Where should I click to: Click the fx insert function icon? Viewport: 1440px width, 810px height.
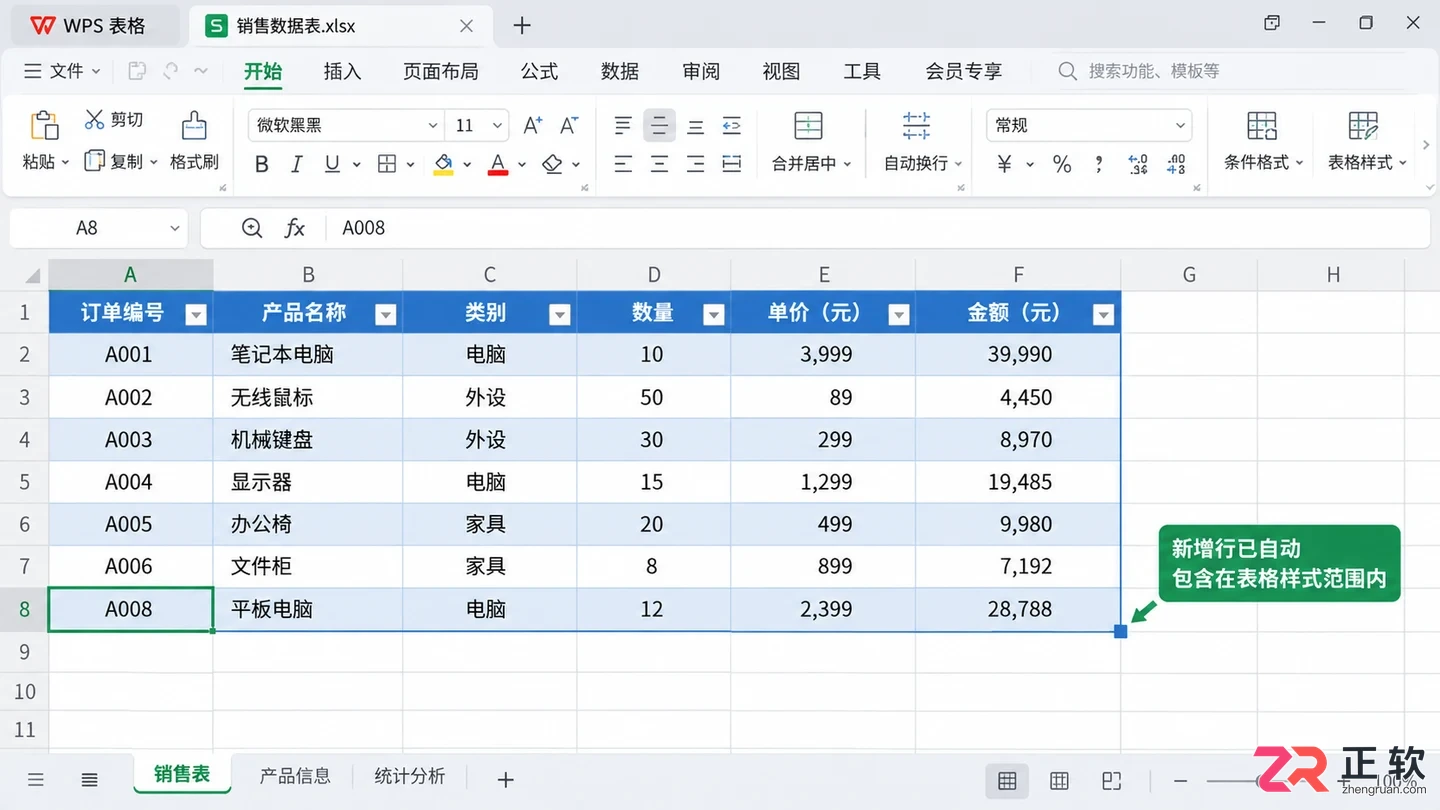pos(295,228)
